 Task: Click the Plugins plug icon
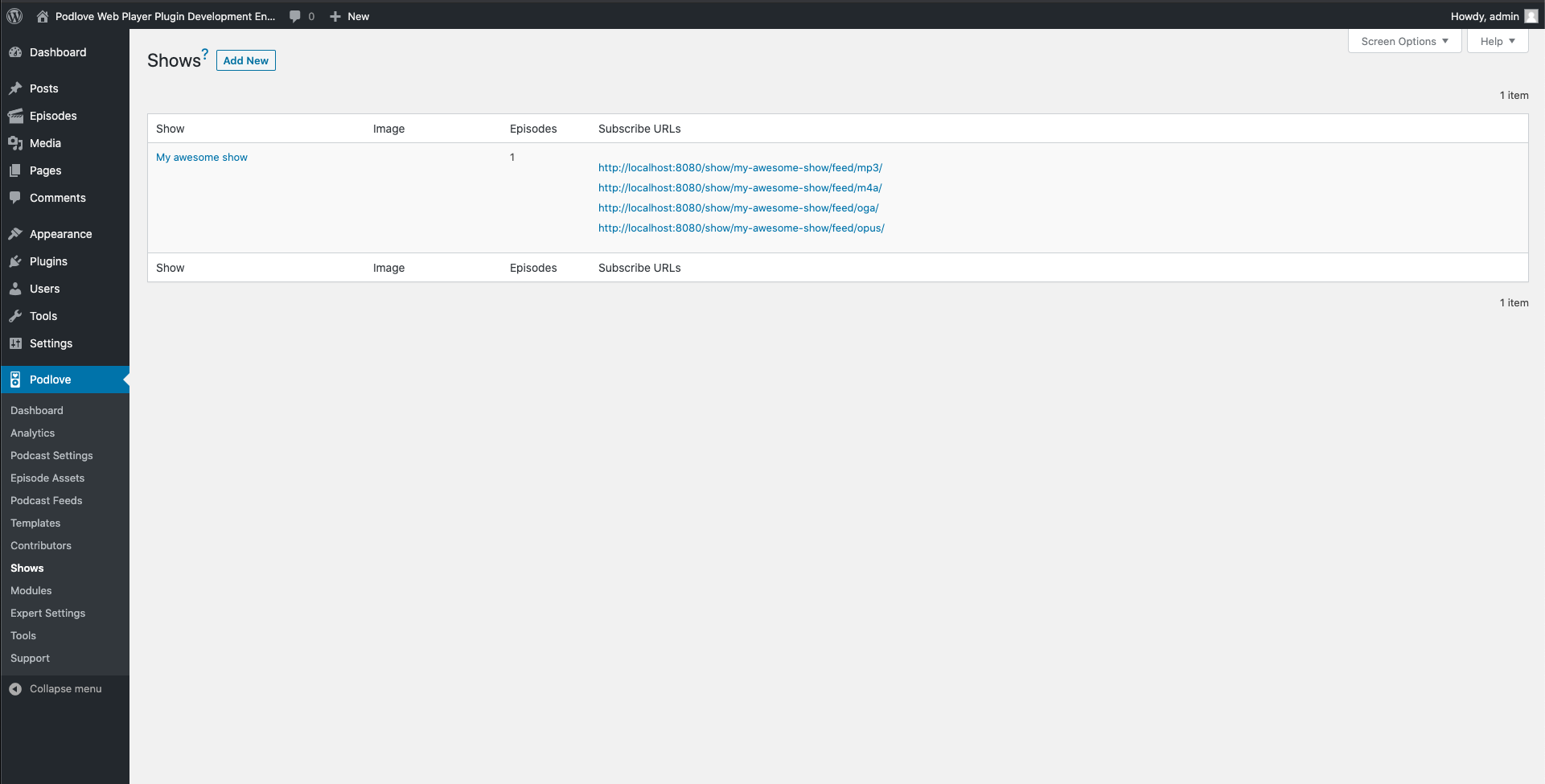15,261
